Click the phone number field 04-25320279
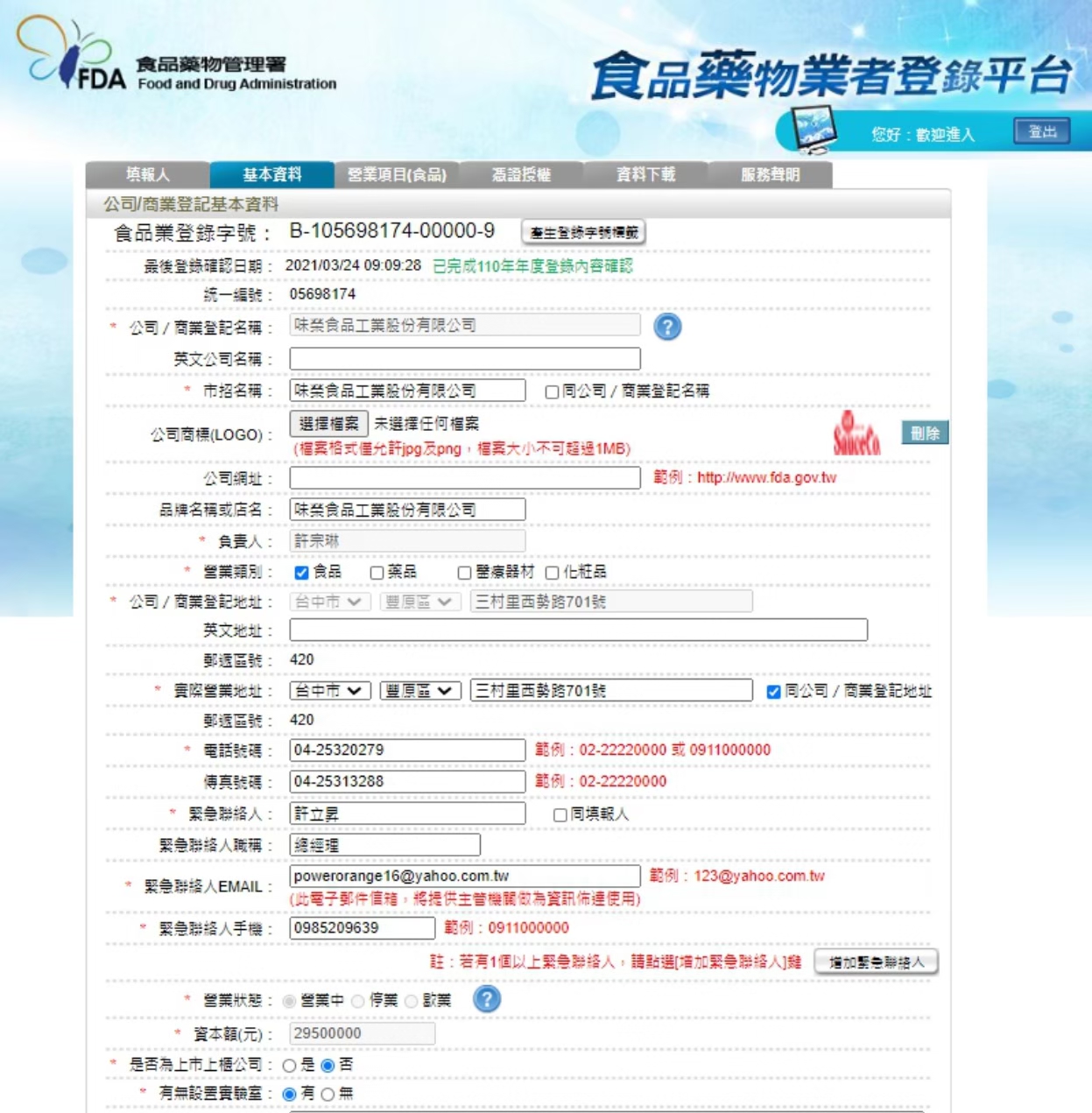The image size is (1092, 1113). point(407,750)
